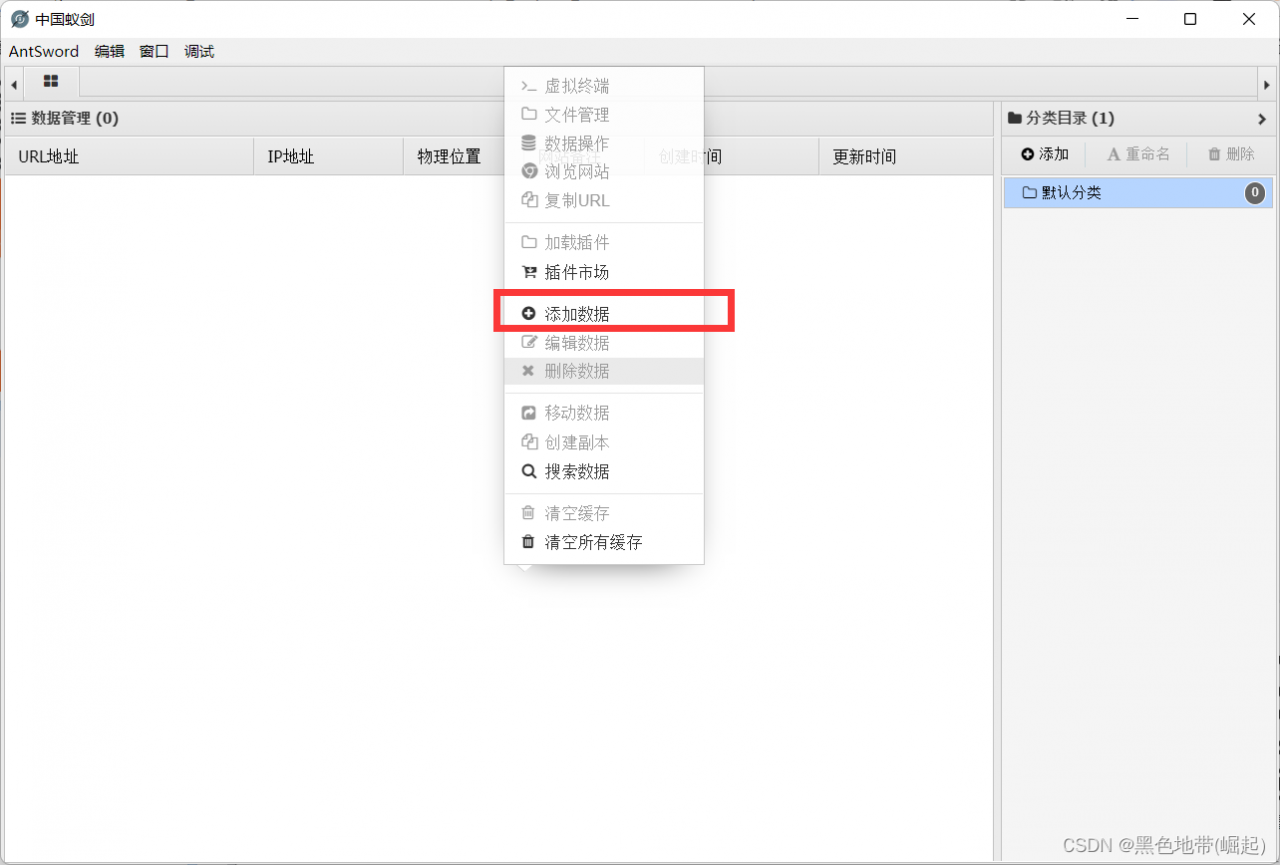Click the 0 count badge on 默认分类
This screenshot has height=865, width=1280.
click(1255, 193)
